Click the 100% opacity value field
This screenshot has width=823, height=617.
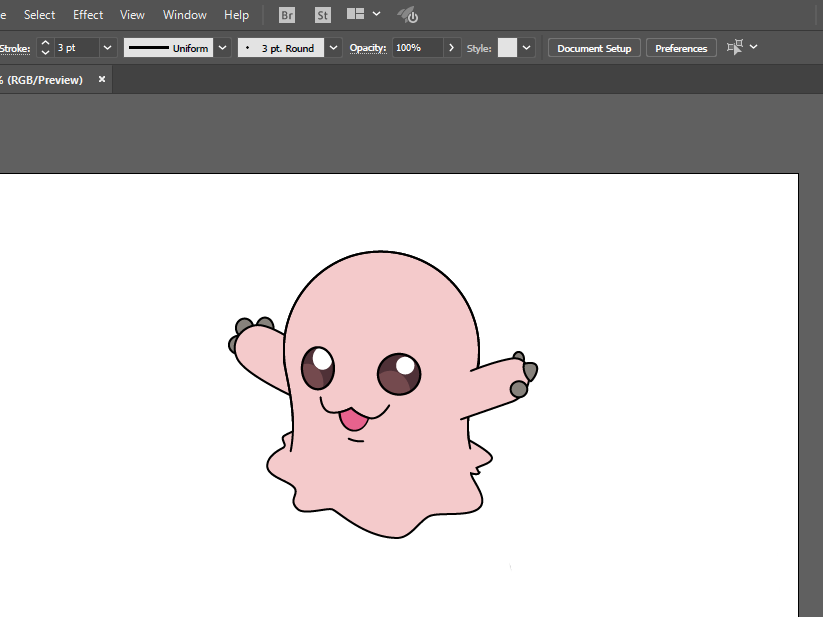click(418, 48)
